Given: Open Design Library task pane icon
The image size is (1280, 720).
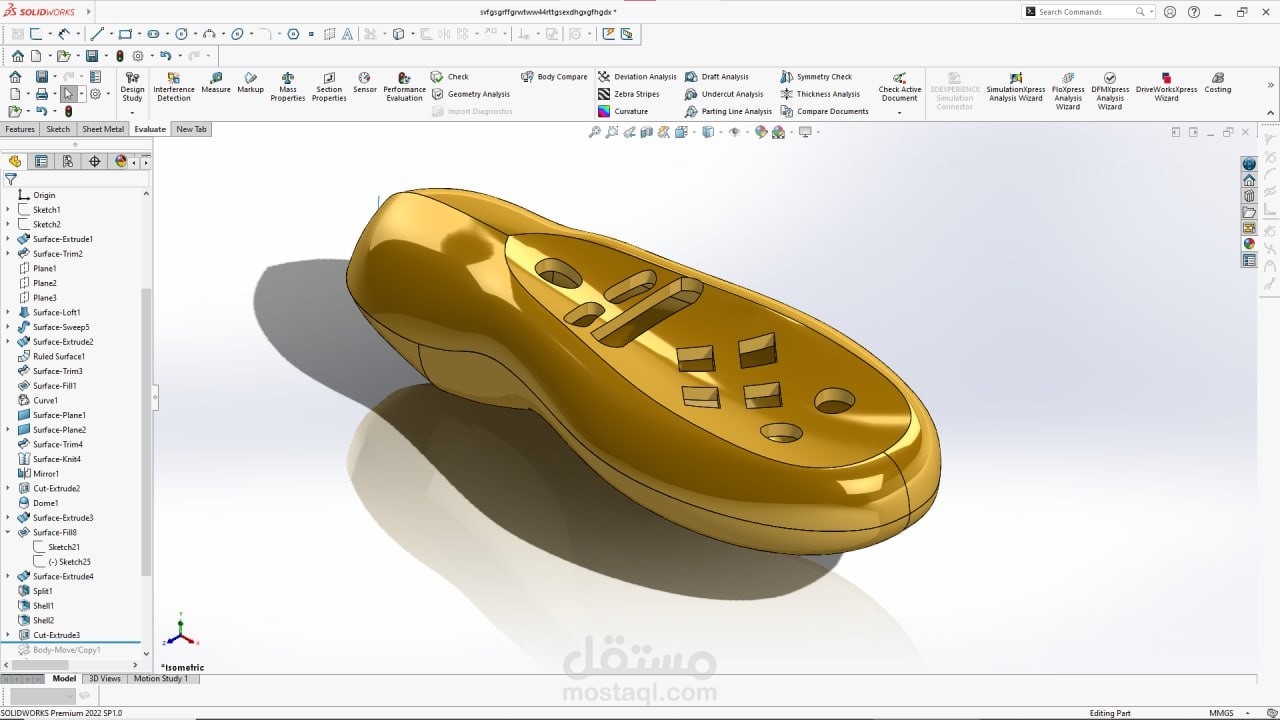Looking at the screenshot, I should (x=1249, y=196).
